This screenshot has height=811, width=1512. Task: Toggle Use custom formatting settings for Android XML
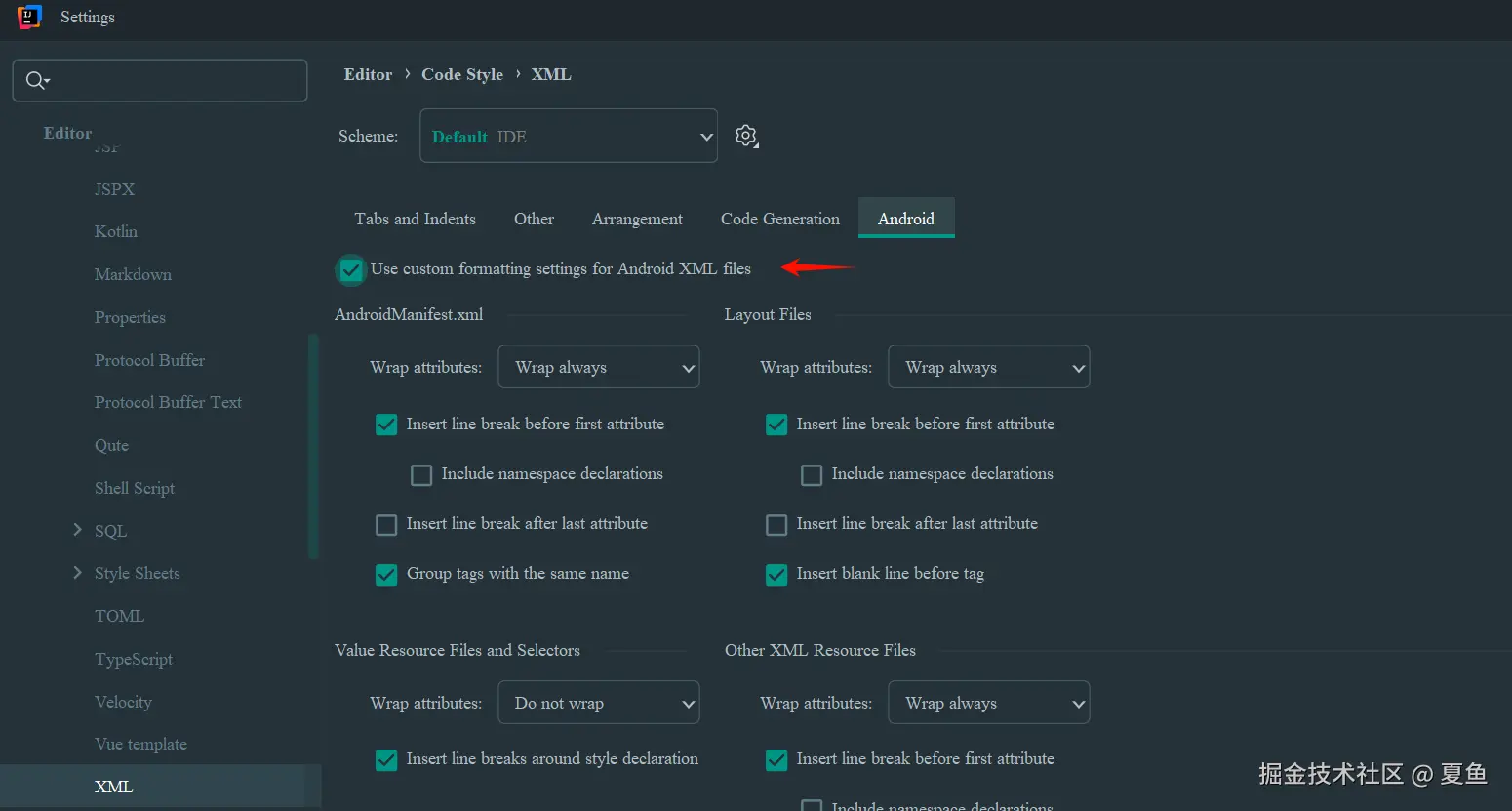351,269
